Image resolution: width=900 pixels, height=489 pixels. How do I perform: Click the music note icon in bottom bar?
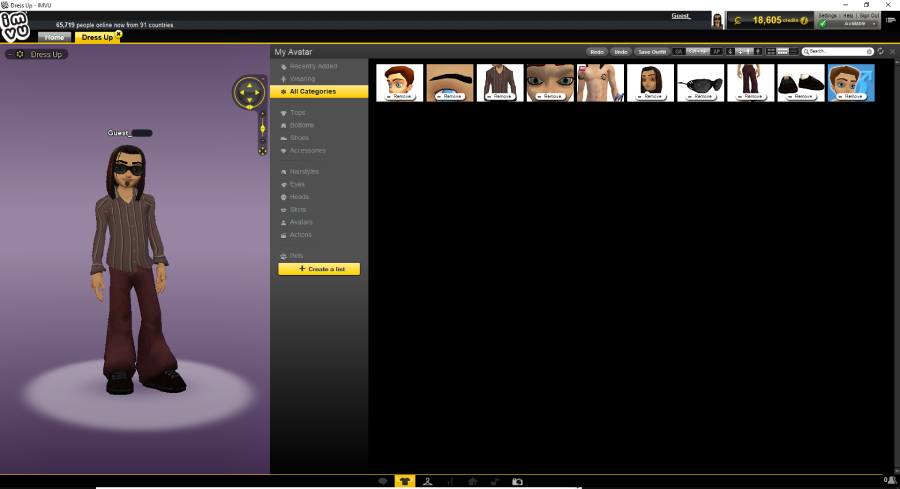(495, 481)
